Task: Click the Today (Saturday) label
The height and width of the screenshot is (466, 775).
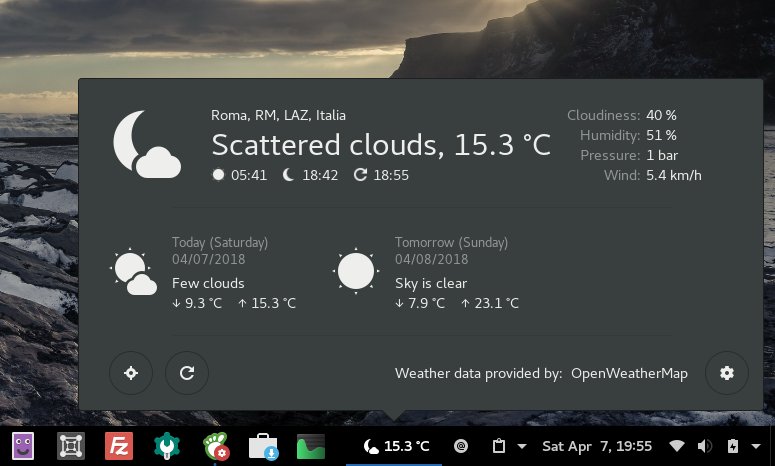Action: pos(220,243)
